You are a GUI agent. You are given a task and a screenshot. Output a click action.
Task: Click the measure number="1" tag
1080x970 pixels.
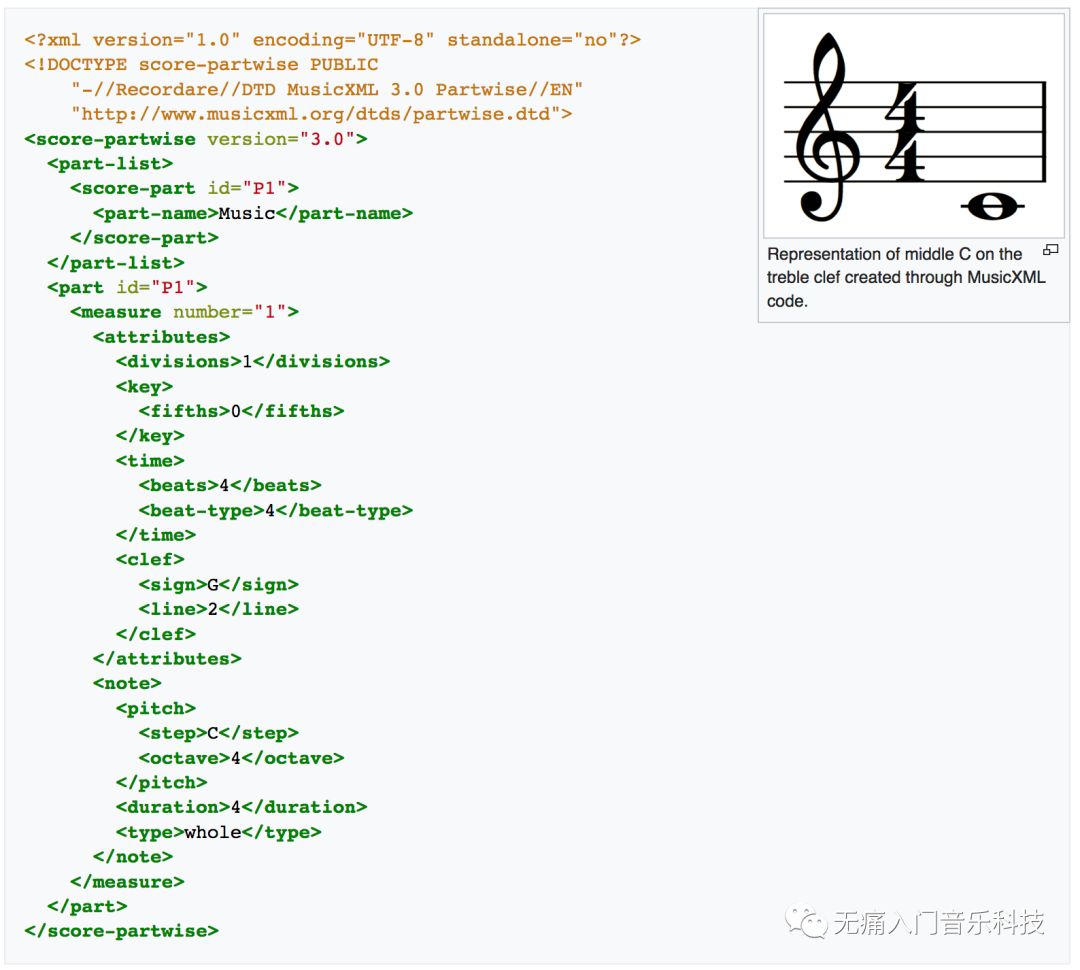coord(184,312)
